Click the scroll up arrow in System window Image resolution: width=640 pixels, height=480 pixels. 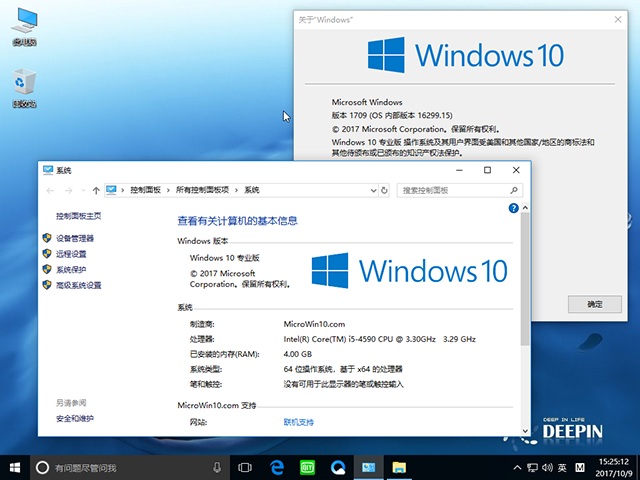pos(525,208)
